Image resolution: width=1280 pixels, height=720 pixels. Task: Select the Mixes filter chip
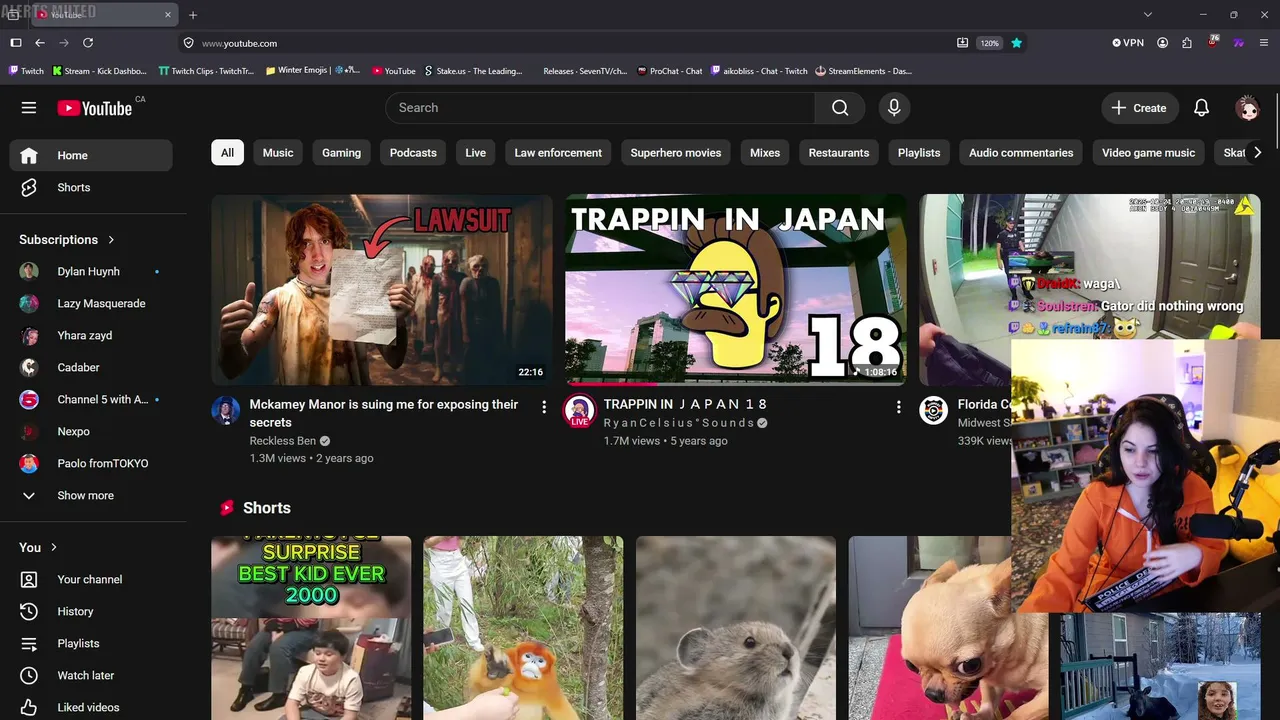pyautogui.click(x=765, y=153)
